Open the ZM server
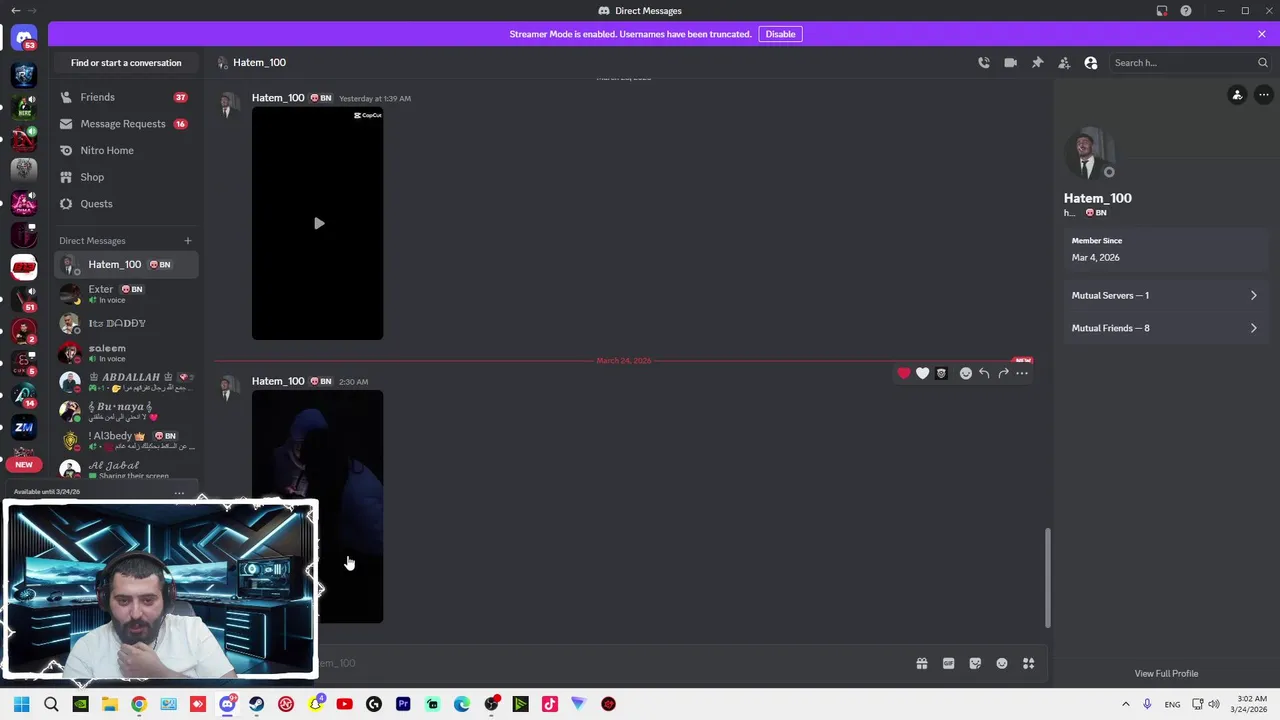The width and height of the screenshot is (1280, 720). pos(24,427)
